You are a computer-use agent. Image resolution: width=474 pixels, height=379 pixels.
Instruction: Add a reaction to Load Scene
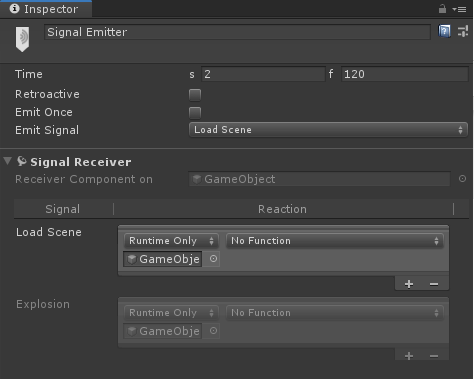[409, 284]
